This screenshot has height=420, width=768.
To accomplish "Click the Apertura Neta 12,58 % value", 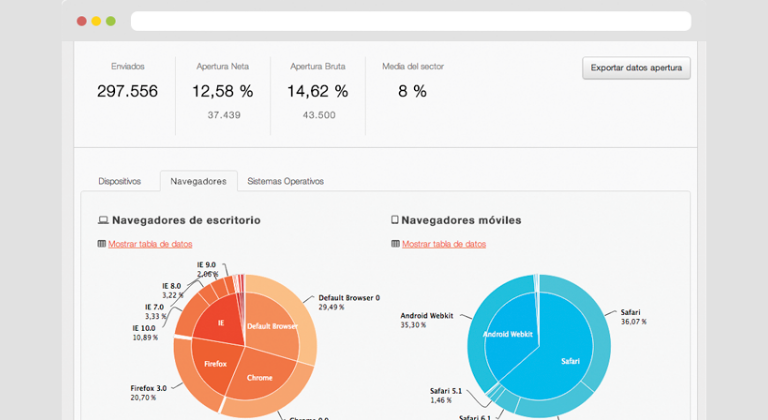I will tap(222, 91).
